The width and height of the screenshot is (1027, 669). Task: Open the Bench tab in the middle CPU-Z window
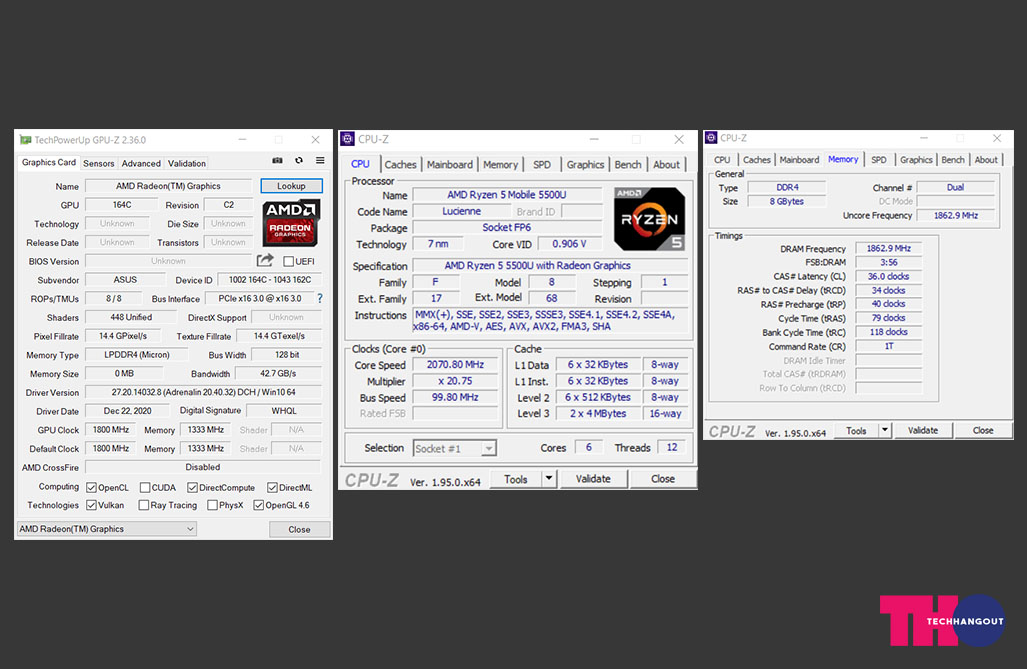click(x=627, y=164)
